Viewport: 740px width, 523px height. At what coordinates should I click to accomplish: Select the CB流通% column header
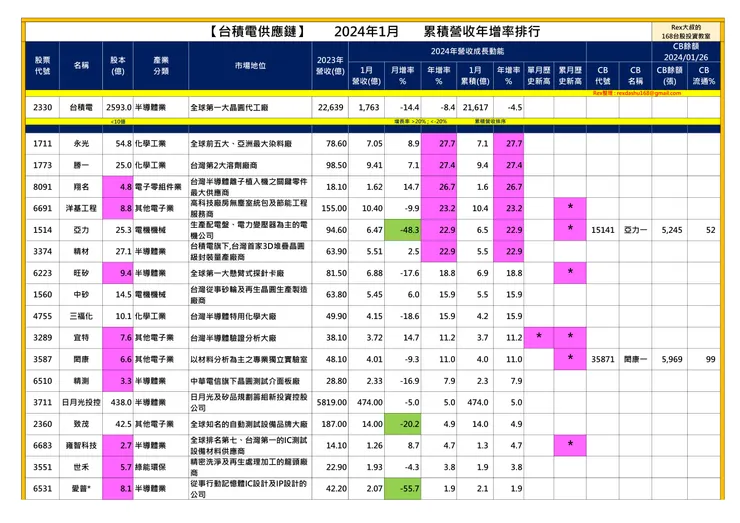[704, 76]
